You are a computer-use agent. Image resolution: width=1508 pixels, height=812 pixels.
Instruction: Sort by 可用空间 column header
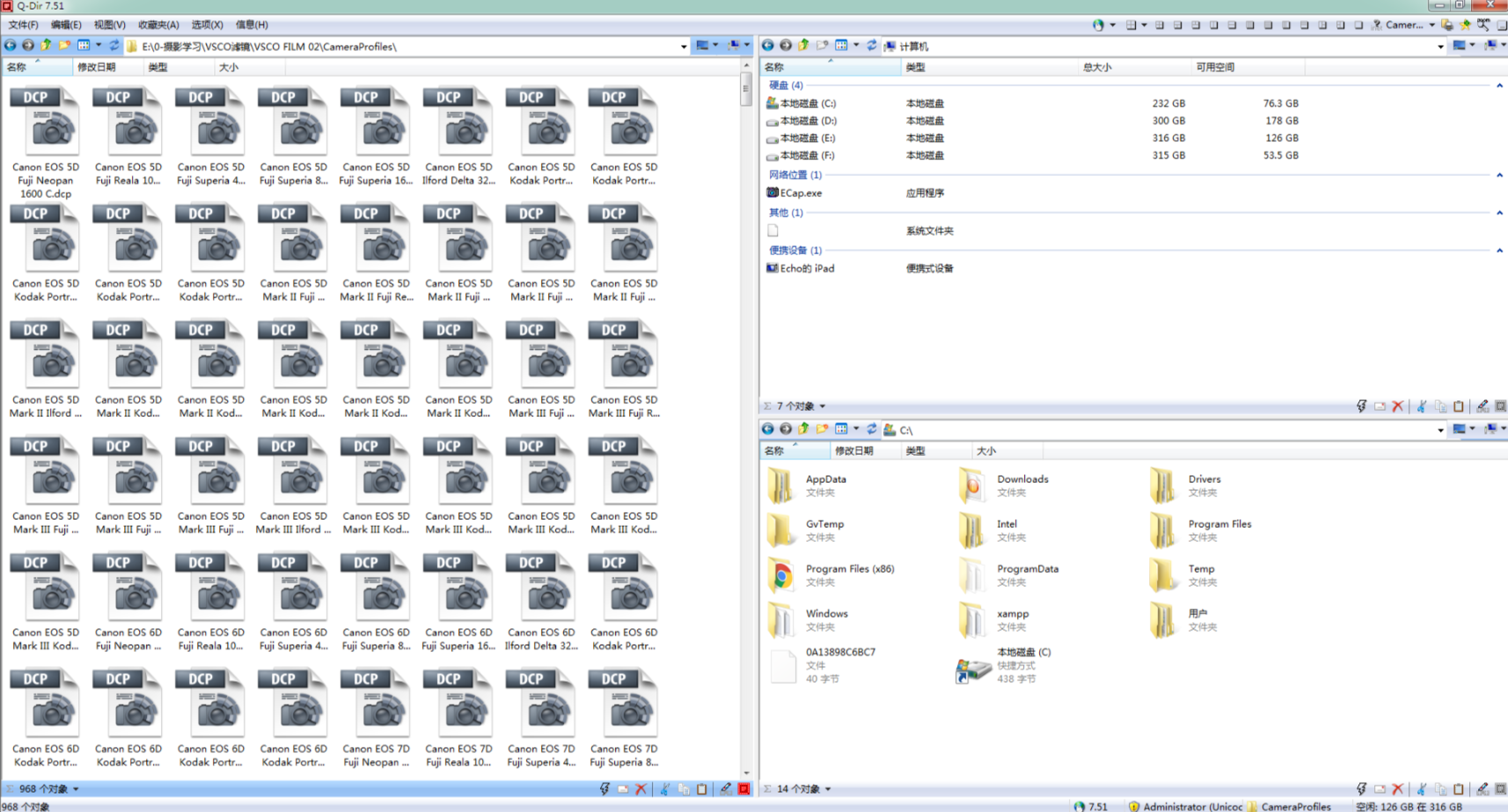pyautogui.click(x=1215, y=67)
